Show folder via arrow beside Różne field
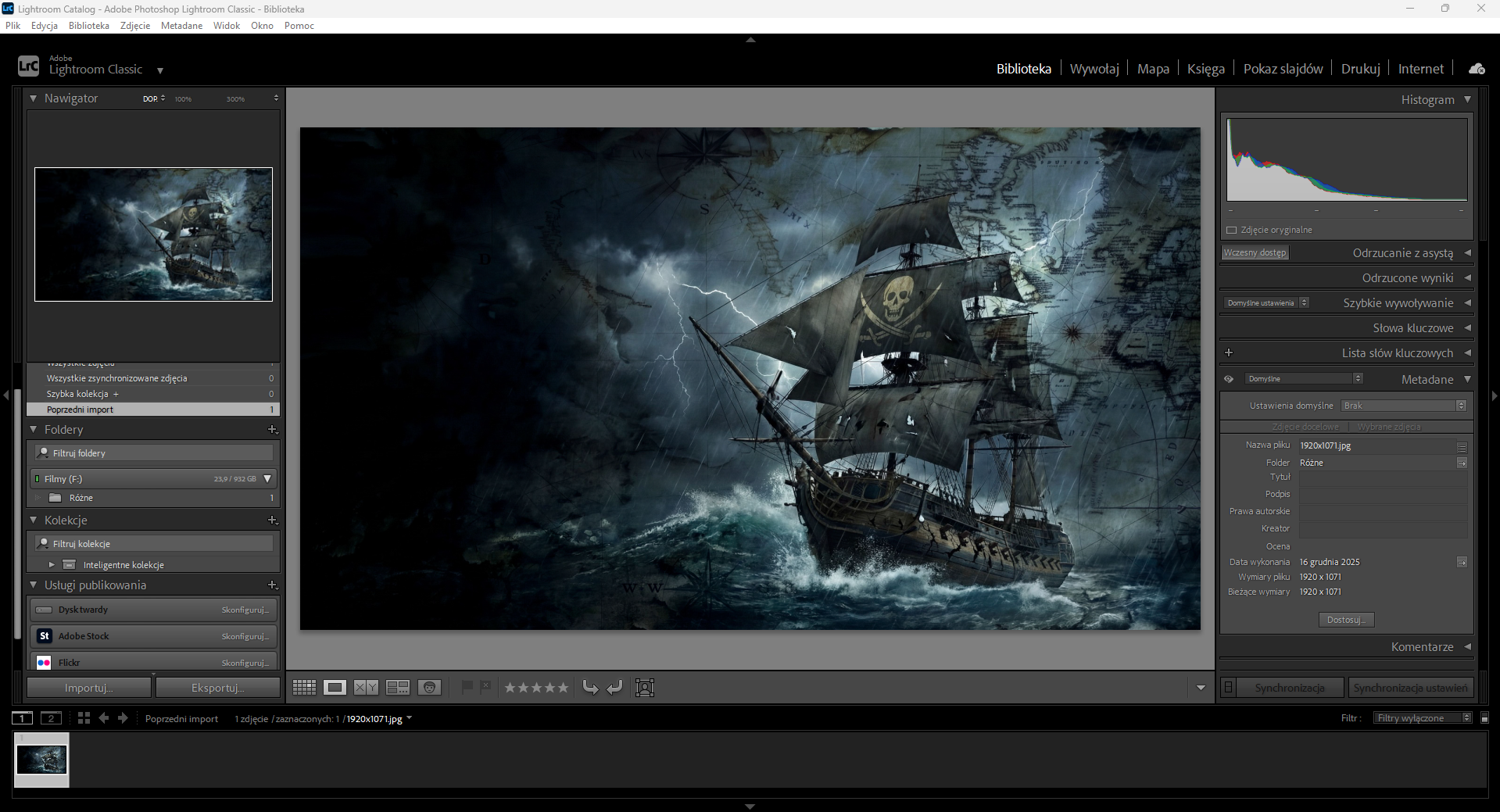Image resolution: width=1500 pixels, height=812 pixels. coord(1462,463)
